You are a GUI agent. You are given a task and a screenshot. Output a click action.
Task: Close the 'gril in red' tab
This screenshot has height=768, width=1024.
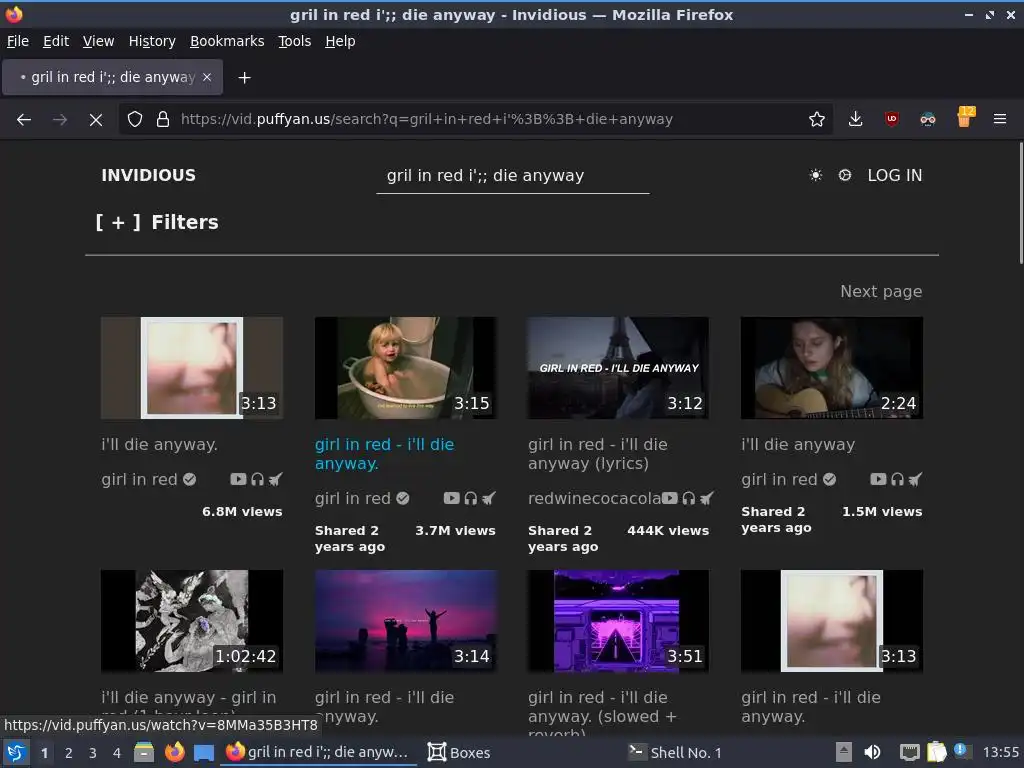point(207,77)
